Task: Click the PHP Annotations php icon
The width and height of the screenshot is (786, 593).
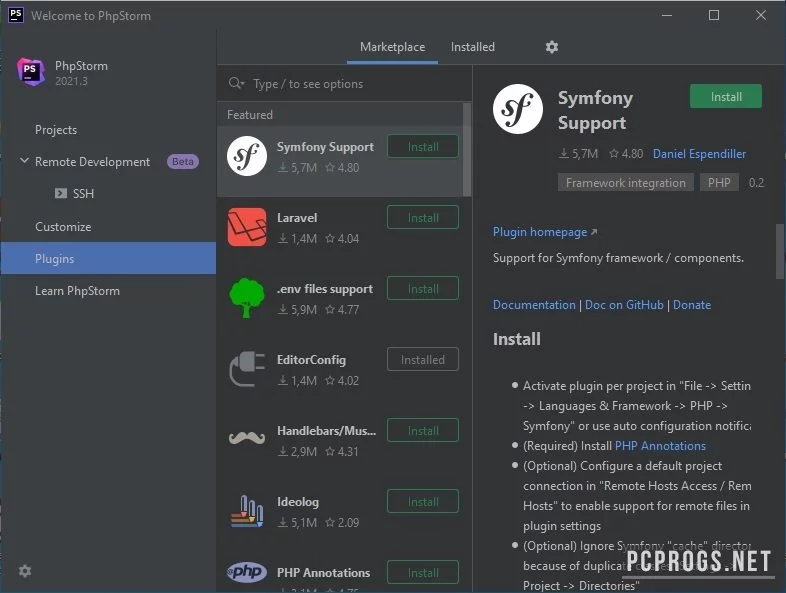Action: [x=247, y=571]
